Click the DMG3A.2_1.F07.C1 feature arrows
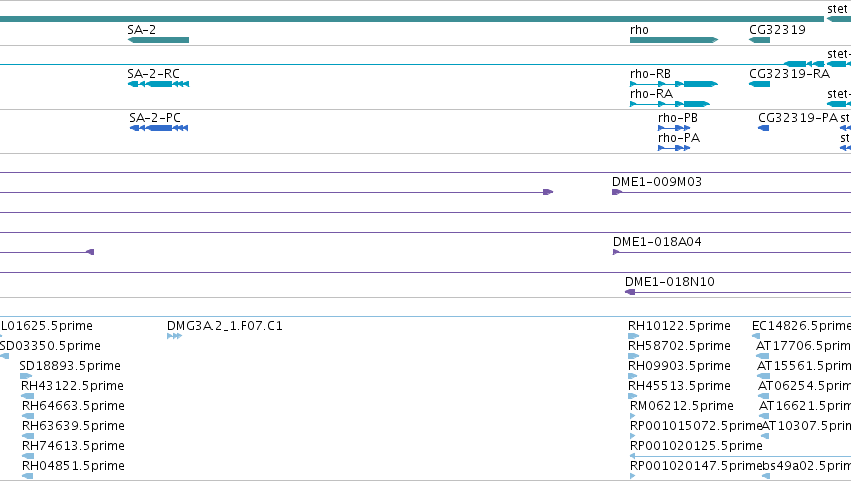This screenshot has height=481, width=851. (x=174, y=336)
